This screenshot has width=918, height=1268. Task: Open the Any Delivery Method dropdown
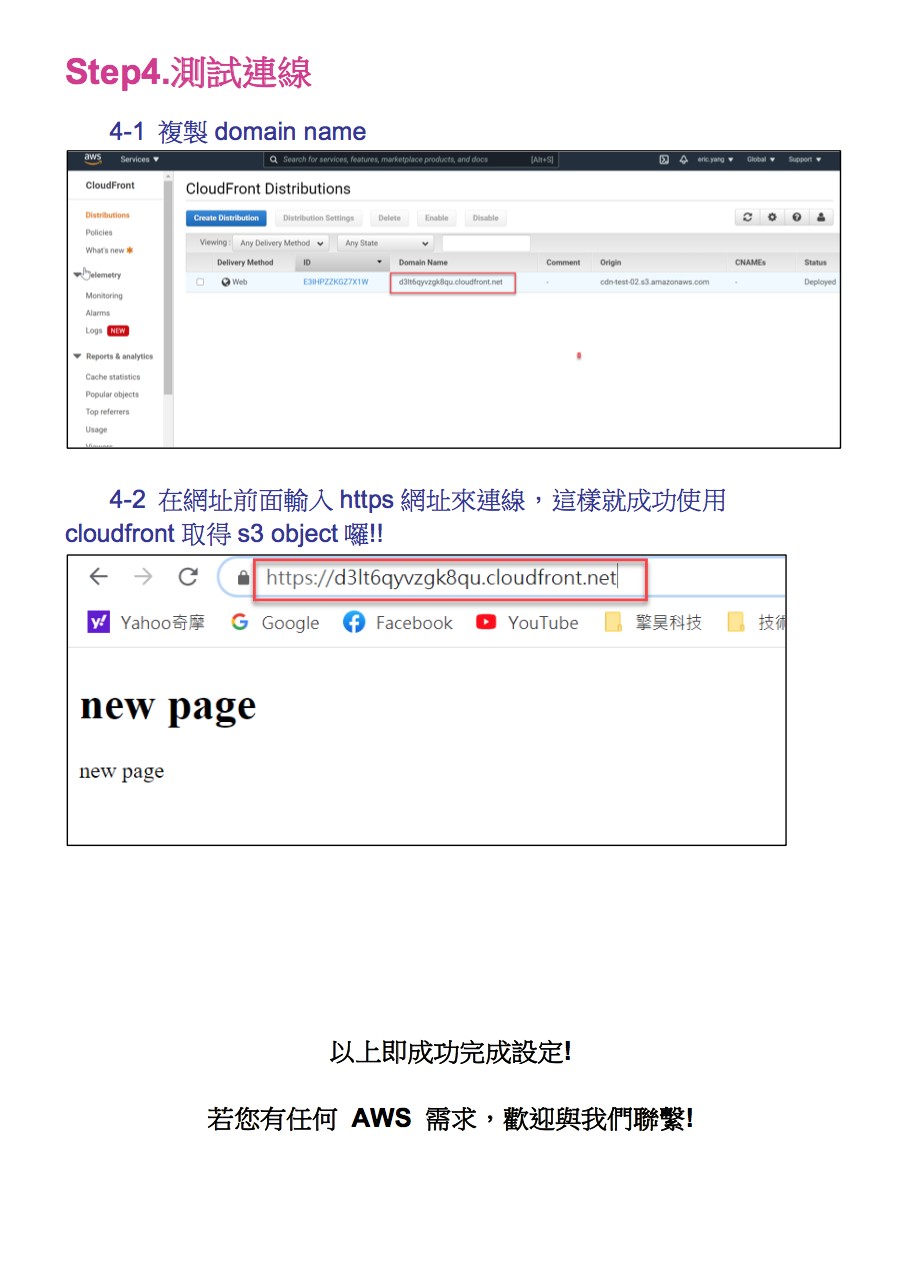(x=279, y=243)
